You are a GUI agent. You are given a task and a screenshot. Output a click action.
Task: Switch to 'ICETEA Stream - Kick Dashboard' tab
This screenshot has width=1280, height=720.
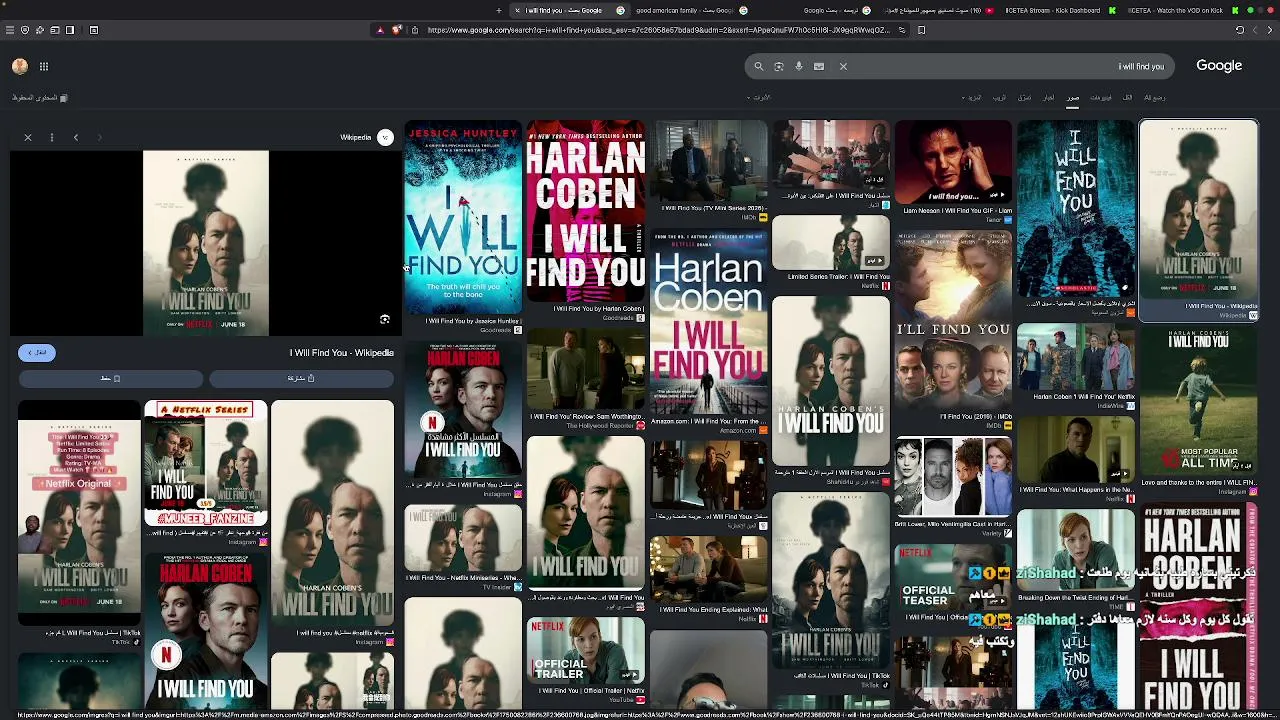pos(1059,10)
